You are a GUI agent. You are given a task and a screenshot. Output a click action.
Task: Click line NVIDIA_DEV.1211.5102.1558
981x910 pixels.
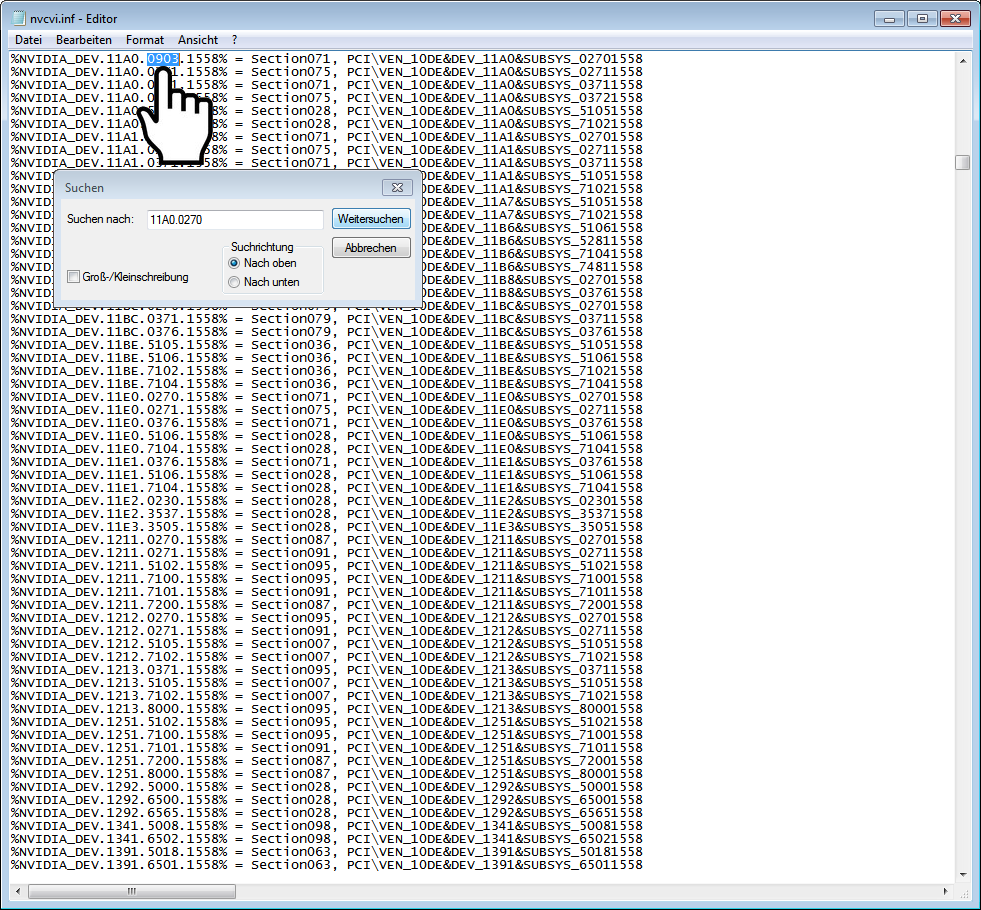(327, 566)
